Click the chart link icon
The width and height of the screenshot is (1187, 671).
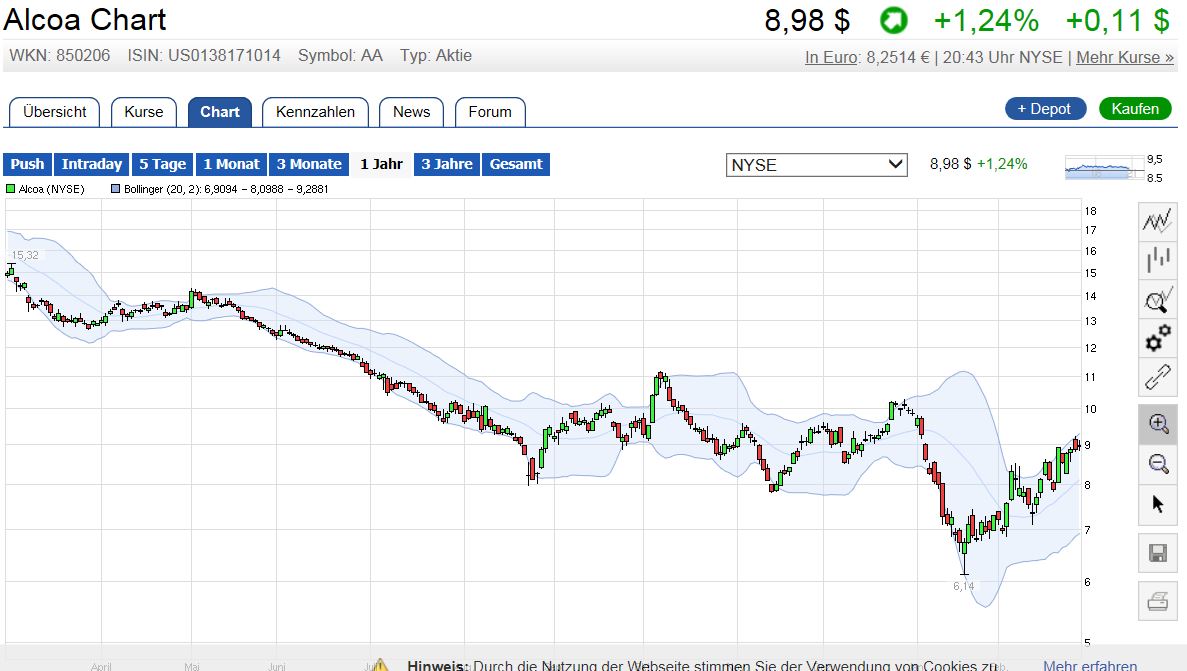(x=1157, y=377)
